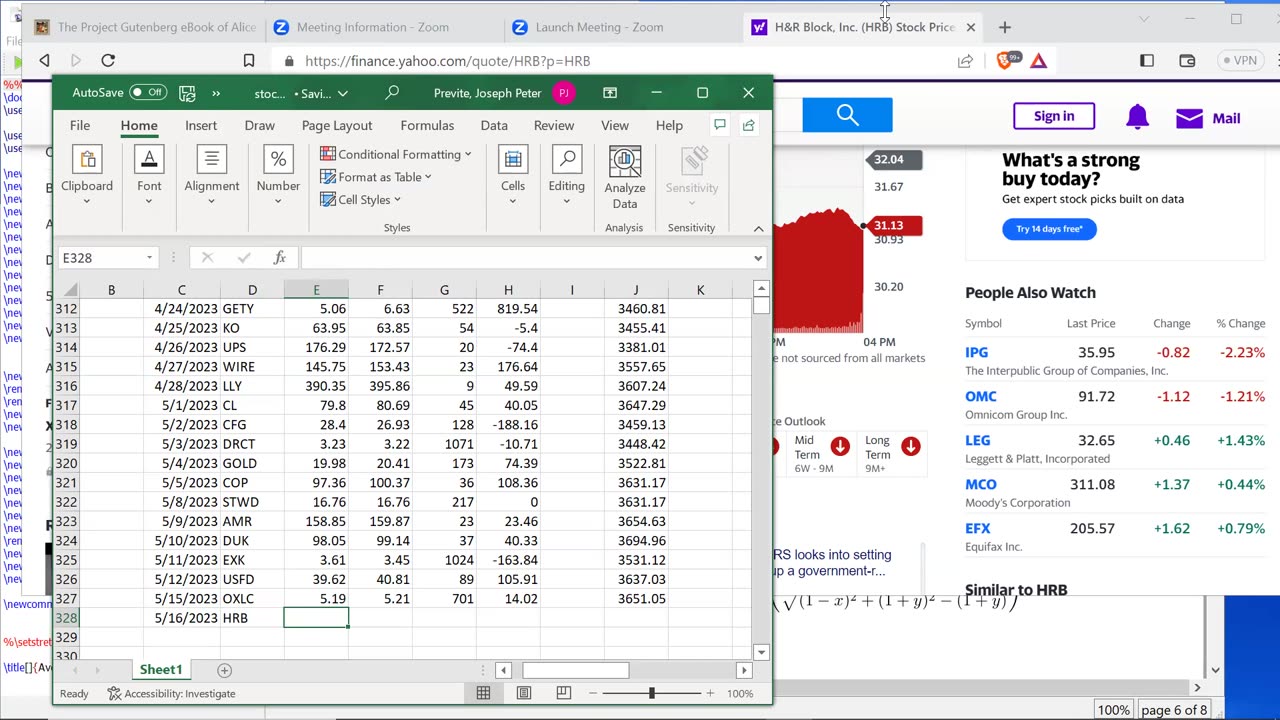Open Cell Styles dropdown

361,200
